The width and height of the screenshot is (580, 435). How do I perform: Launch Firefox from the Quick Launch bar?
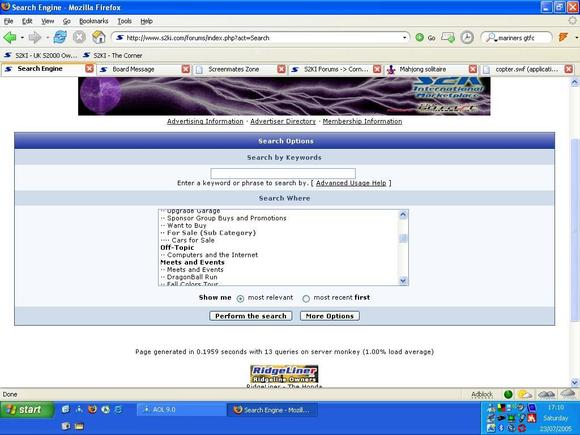92,409
